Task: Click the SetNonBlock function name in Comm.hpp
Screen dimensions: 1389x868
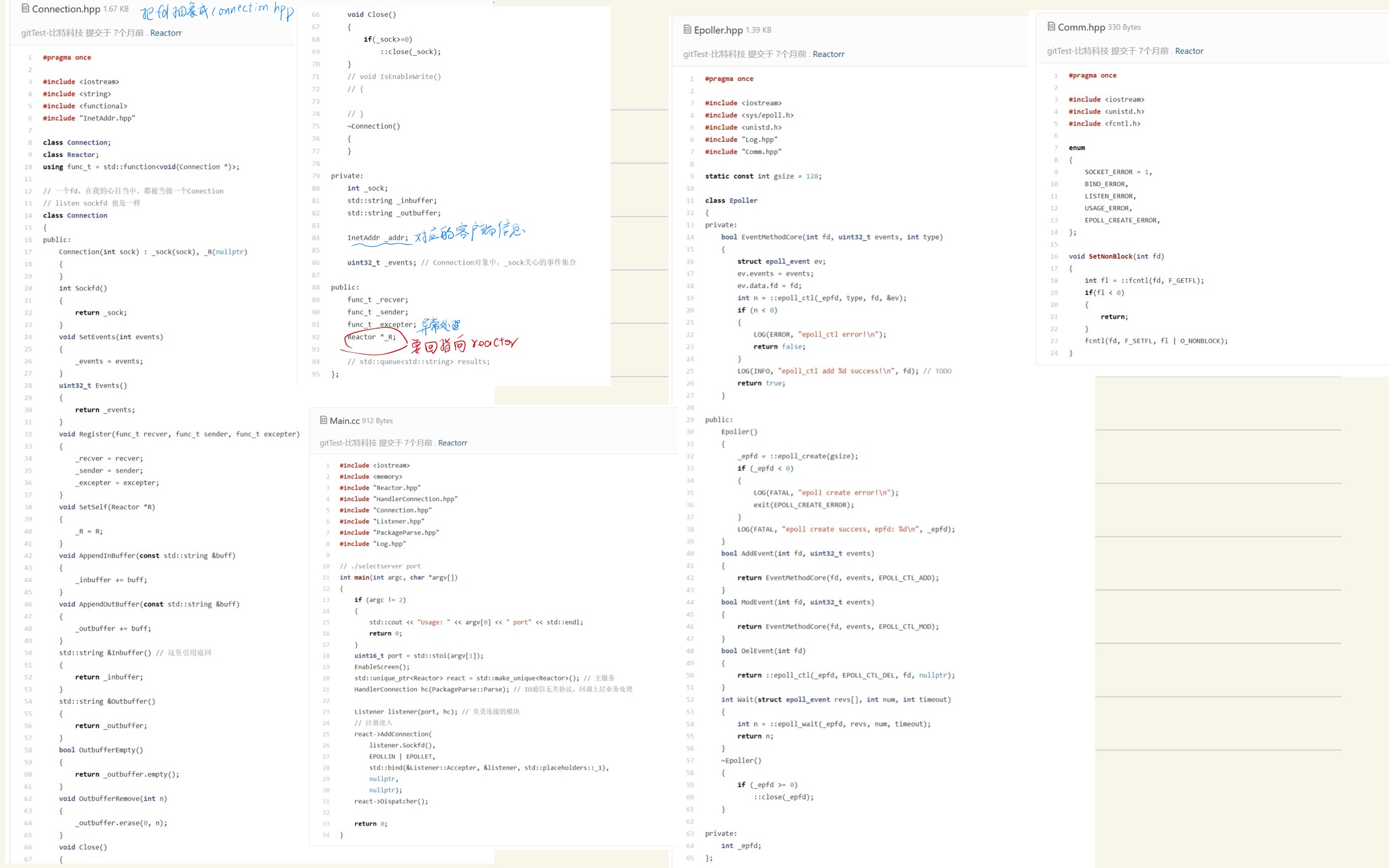Action: (x=1110, y=256)
